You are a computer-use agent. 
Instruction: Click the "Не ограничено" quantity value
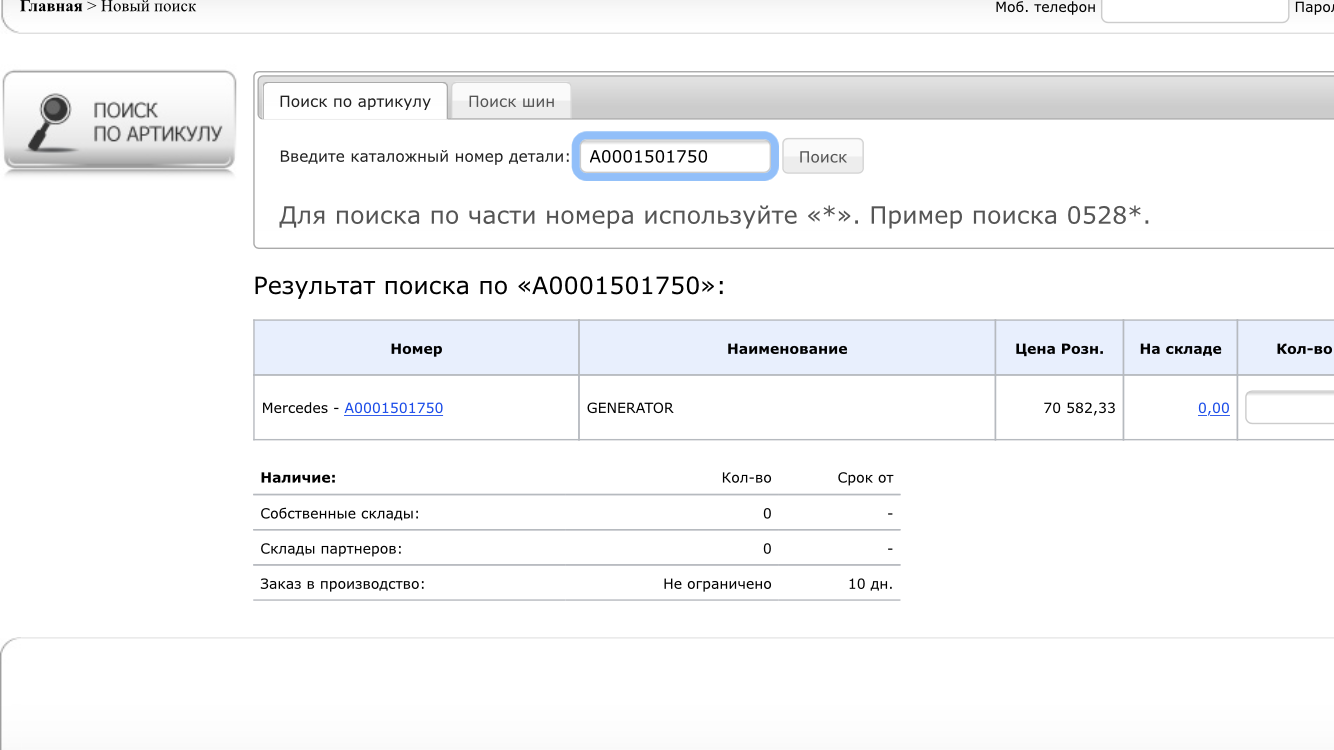coord(717,583)
